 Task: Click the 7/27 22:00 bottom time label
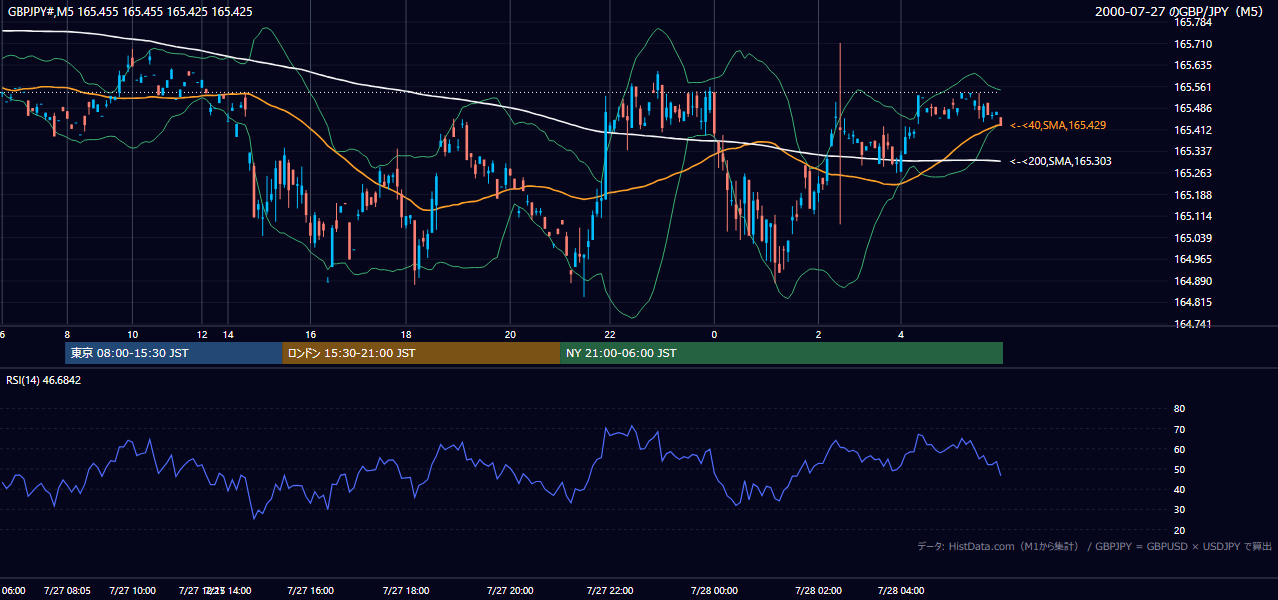610,590
